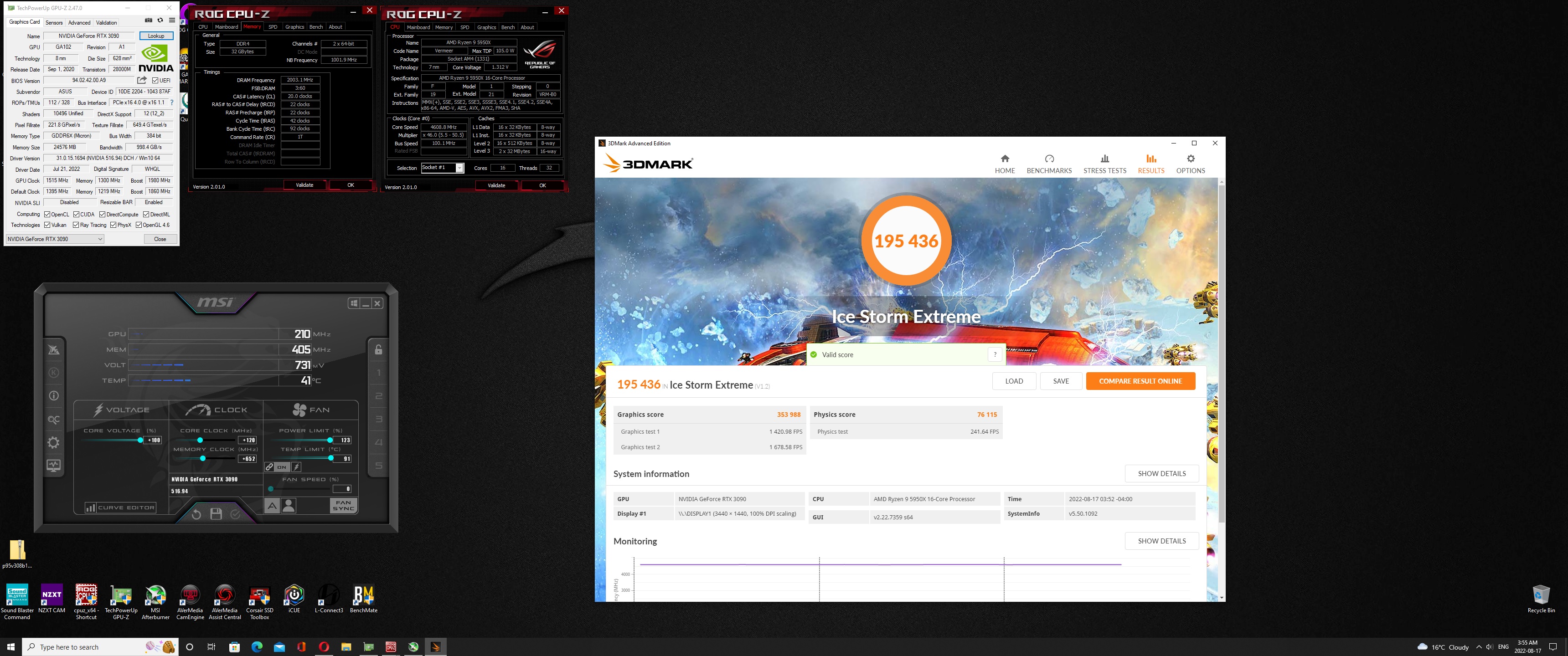Click Compare Result Online in 3DMark
1568x656 pixels.
click(1140, 381)
